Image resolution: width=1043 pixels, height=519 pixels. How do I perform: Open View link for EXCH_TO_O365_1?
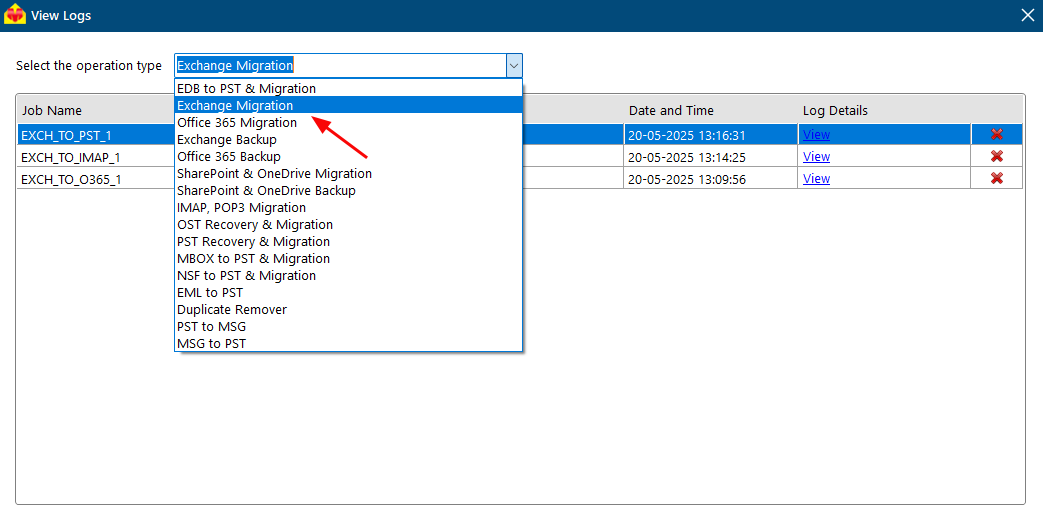(x=816, y=179)
